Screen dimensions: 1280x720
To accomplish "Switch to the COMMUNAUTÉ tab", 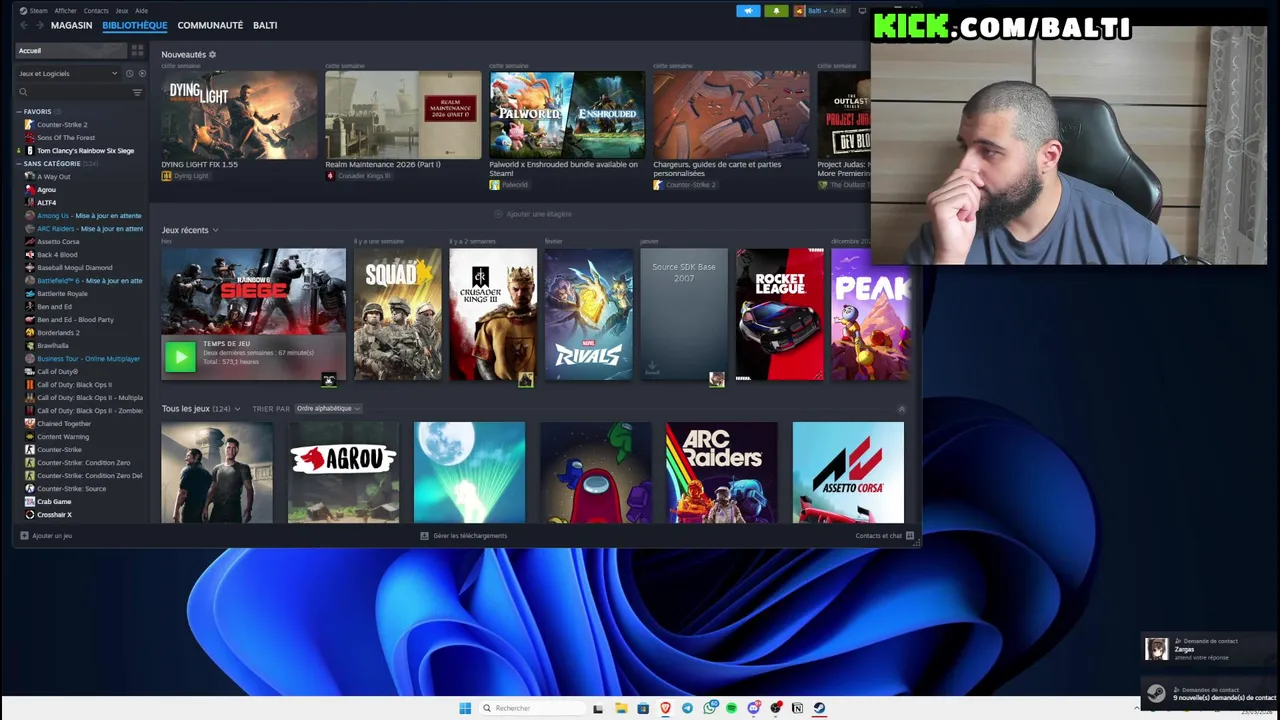I will (x=210, y=25).
